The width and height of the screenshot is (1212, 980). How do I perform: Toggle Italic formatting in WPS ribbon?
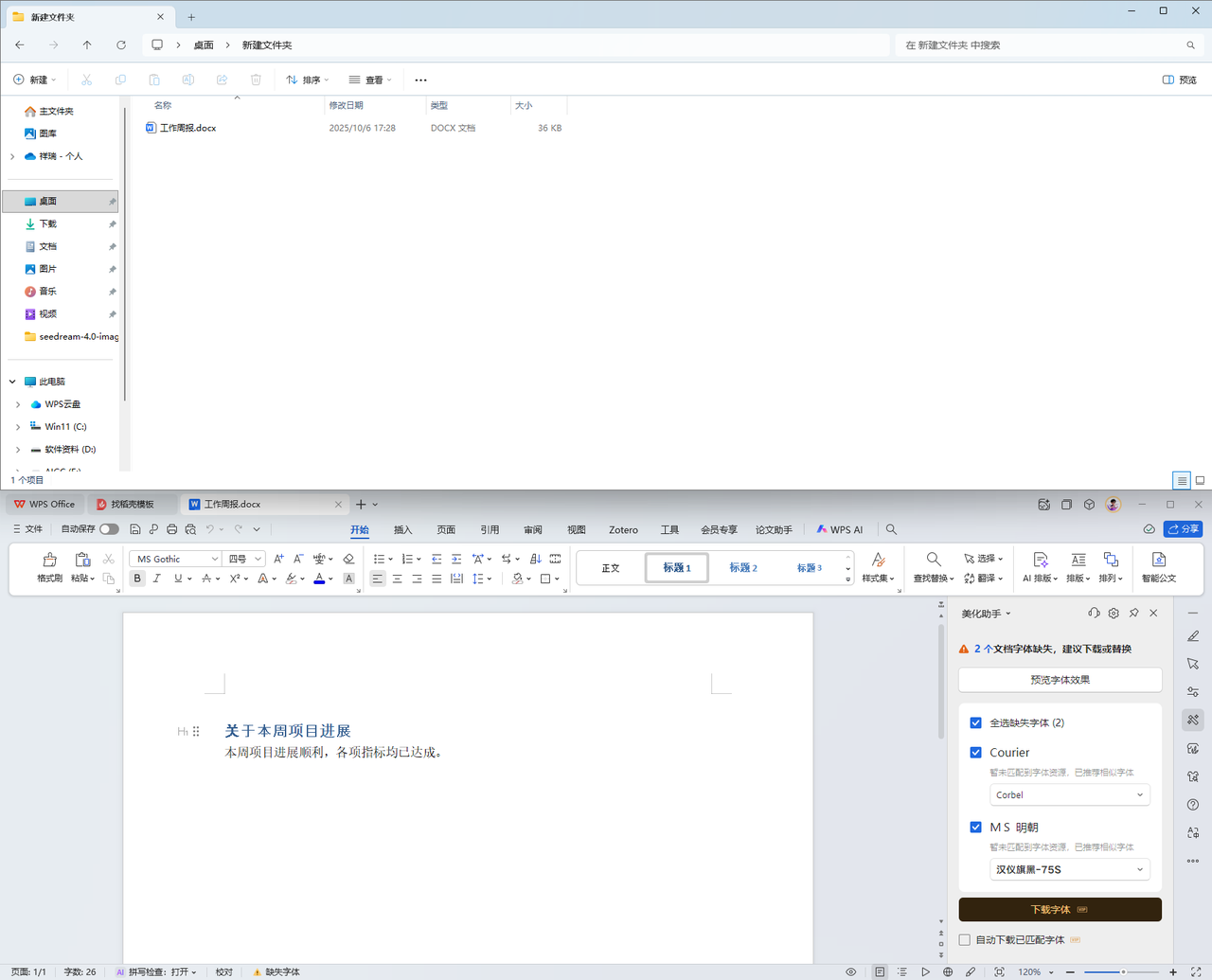[157, 579]
